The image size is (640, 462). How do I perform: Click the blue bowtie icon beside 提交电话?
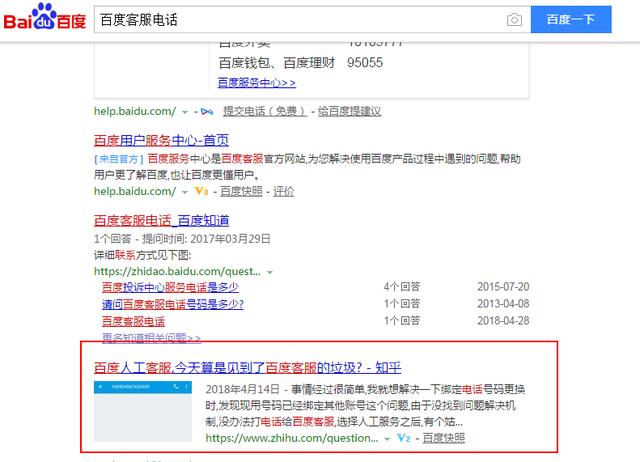click(x=207, y=111)
